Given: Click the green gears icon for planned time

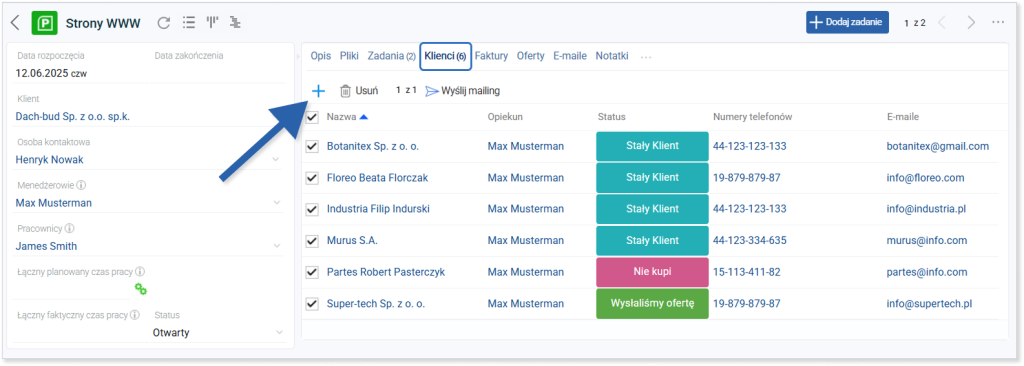Looking at the screenshot, I should [x=140, y=289].
